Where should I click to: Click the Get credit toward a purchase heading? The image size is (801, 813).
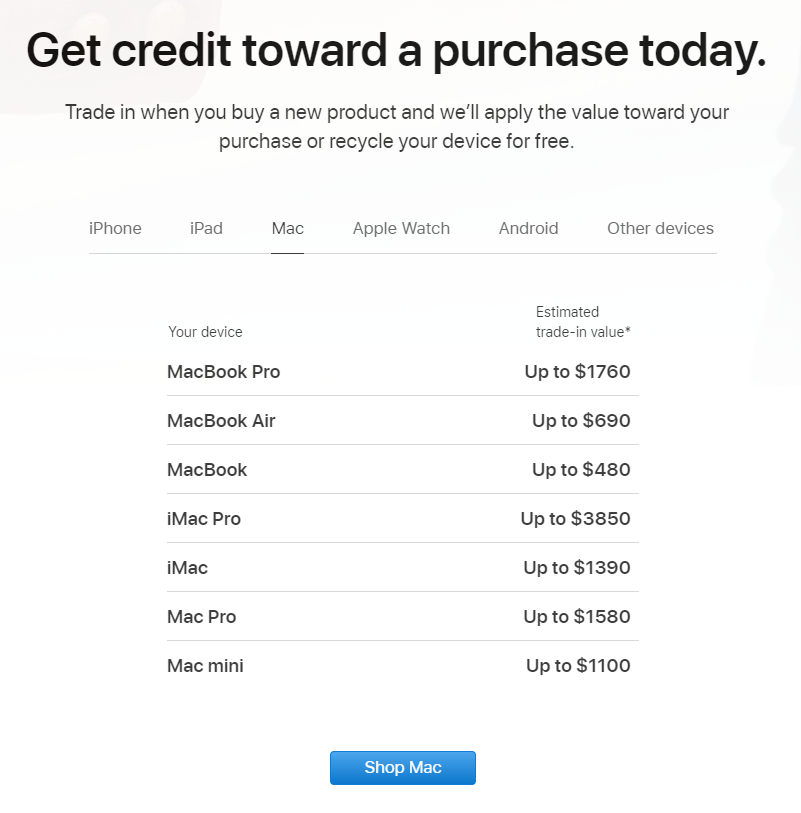point(396,50)
